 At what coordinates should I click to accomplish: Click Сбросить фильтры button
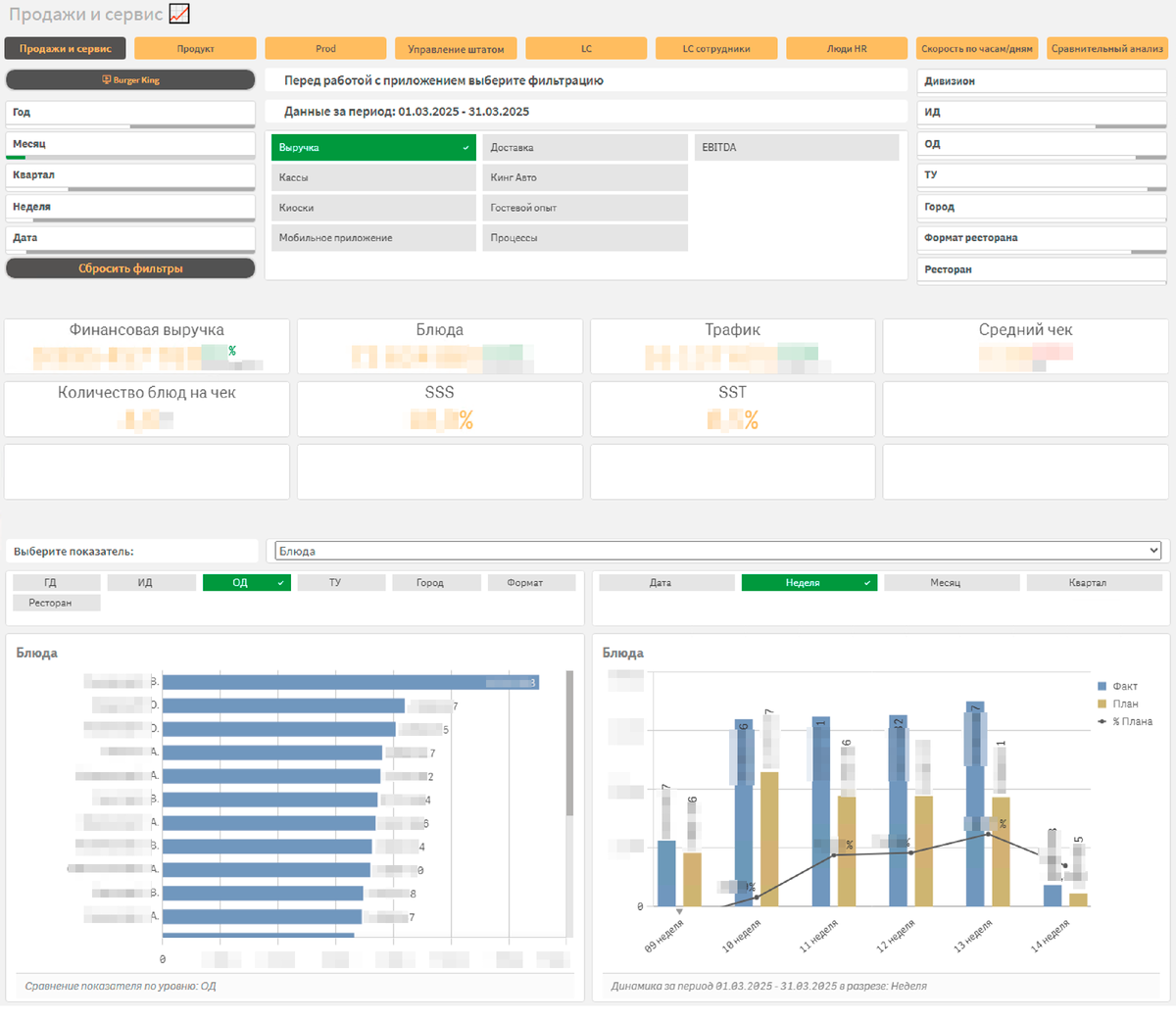click(130, 267)
